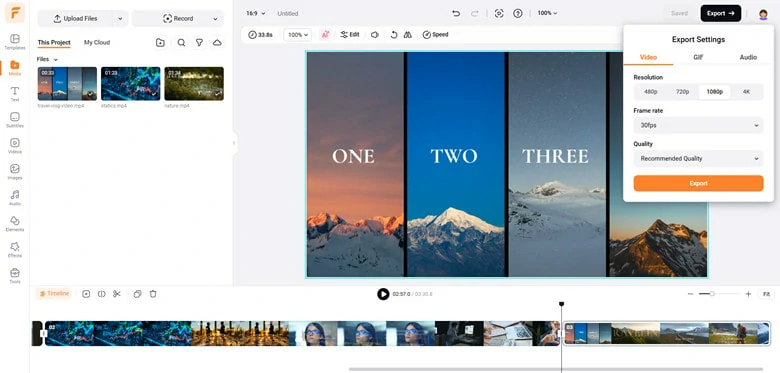
Task: Filter media files with funnel icon
Action: 199,43
